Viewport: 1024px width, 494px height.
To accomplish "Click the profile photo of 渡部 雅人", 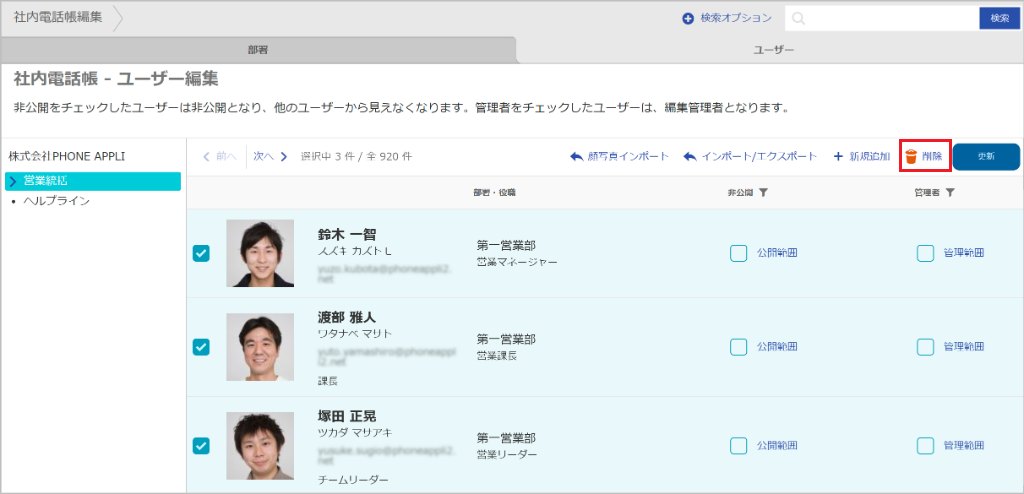I will click(x=260, y=347).
